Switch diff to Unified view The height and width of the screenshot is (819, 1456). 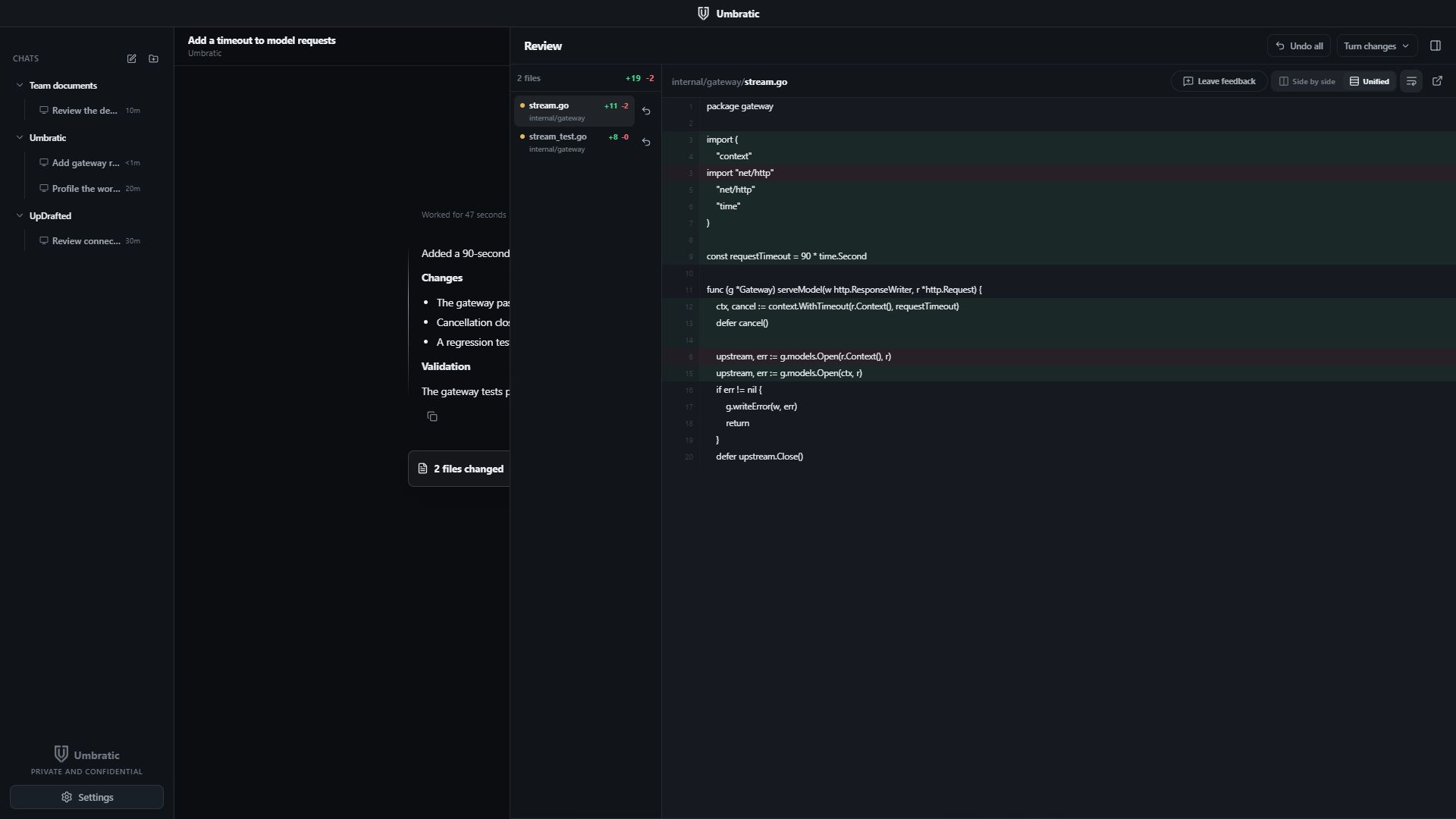point(1370,81)
